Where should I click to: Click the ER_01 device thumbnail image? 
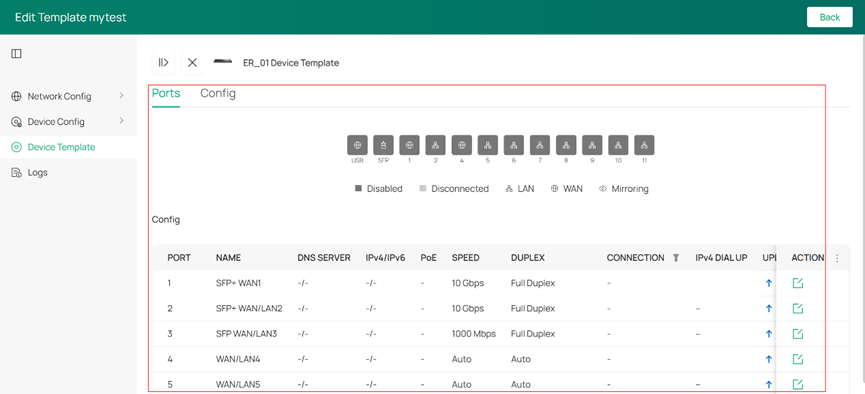(223, 62)
